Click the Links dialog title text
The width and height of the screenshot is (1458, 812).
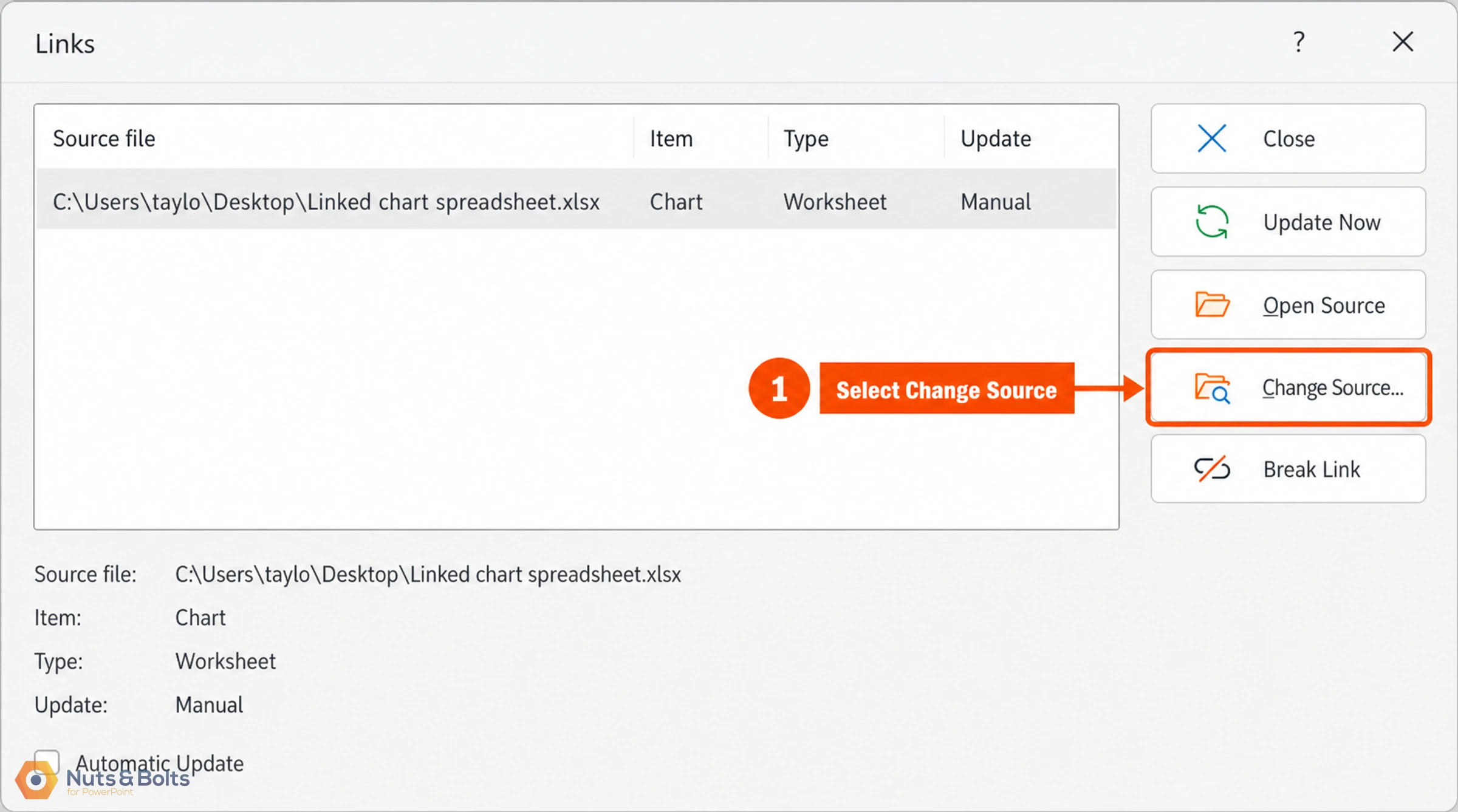pyautogui.click(x=65, y=44)
